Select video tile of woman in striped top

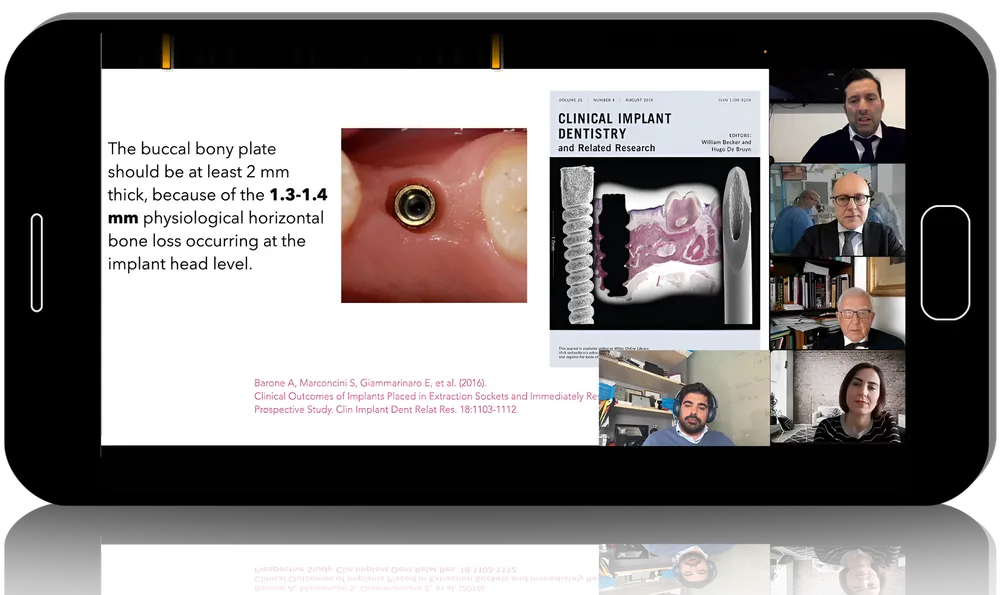(837, 396)
